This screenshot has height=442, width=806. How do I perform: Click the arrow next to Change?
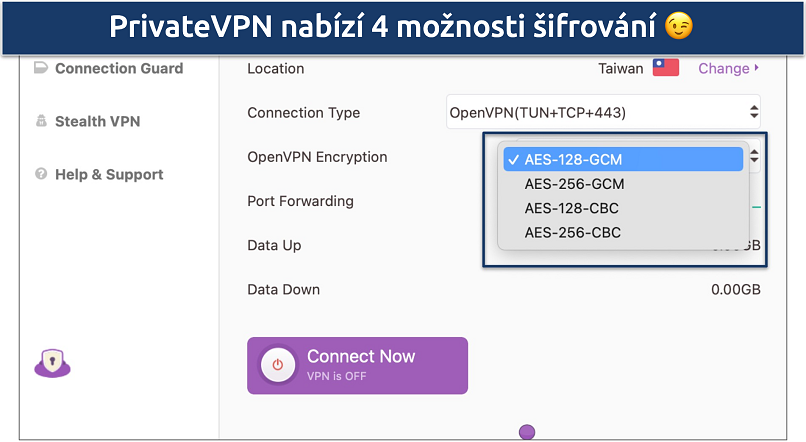pyautogui.click(x=757, y=68)
